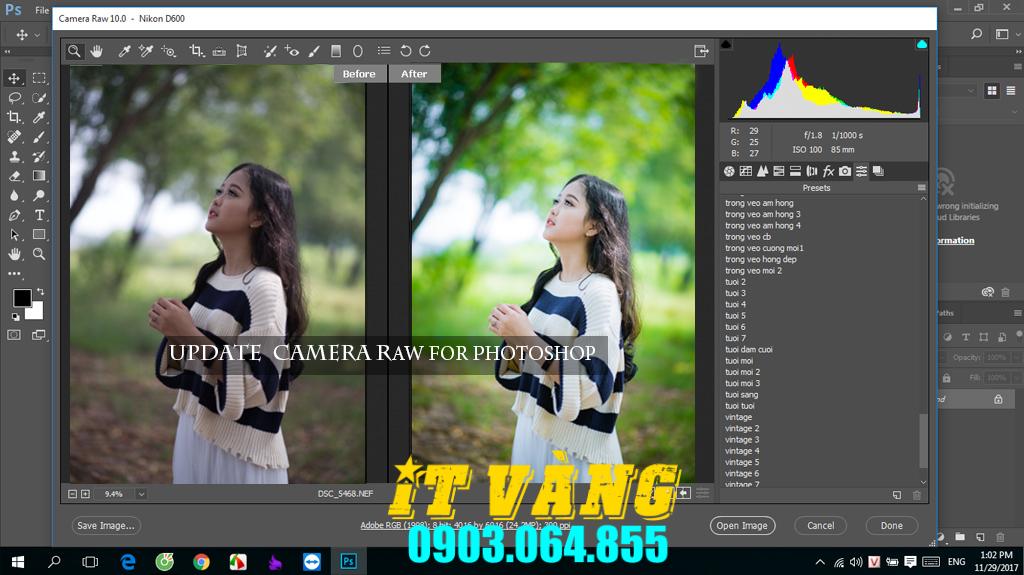Open Camera Raw preferences list icon

384,51
